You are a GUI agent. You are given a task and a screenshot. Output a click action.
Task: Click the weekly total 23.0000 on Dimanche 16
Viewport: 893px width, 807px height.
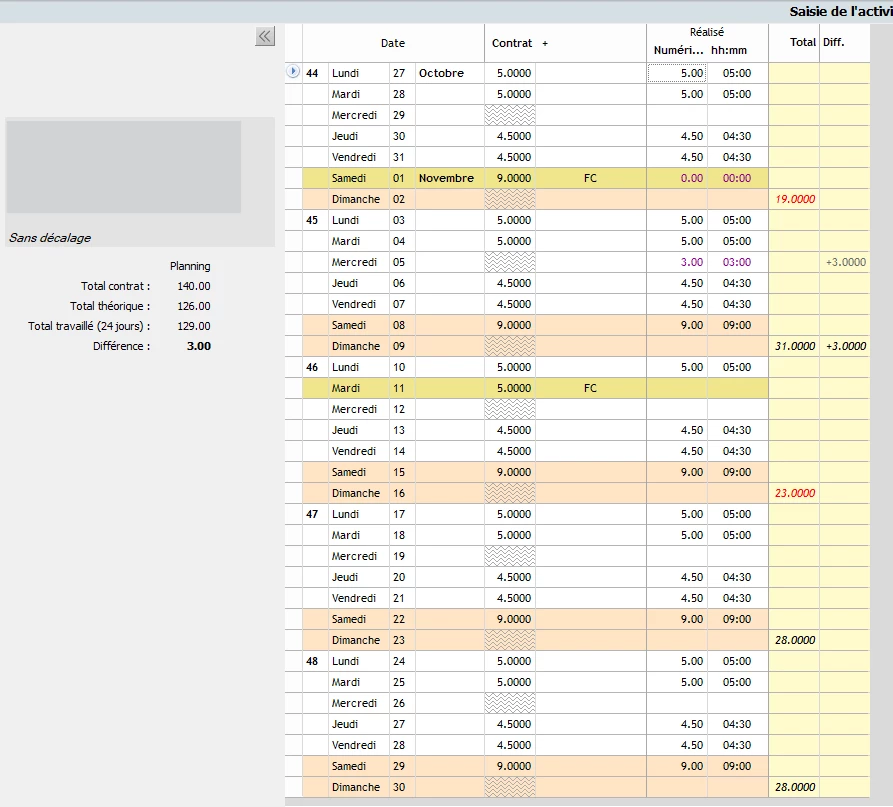click(795, 493)
